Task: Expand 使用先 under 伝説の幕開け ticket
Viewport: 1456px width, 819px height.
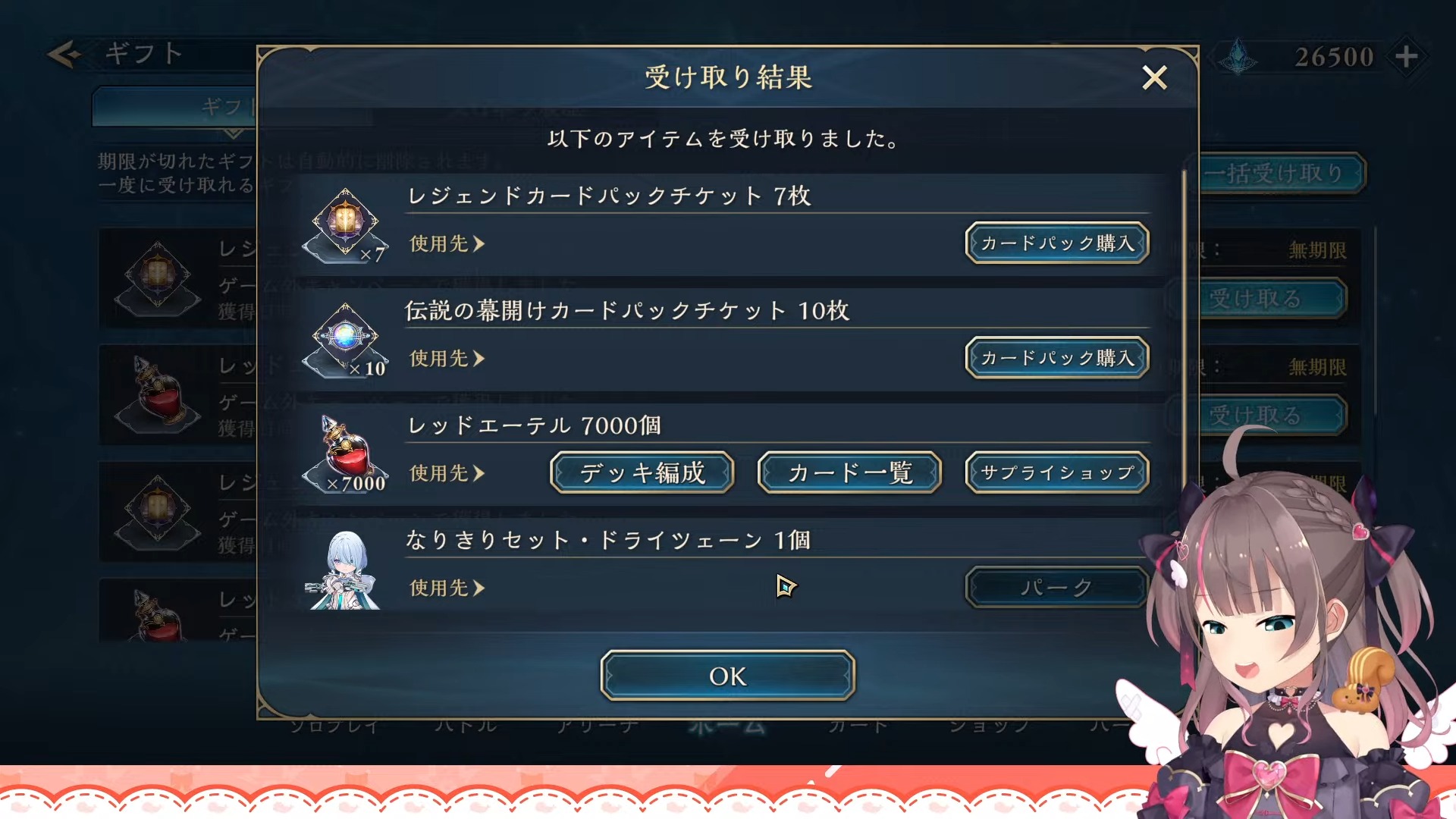Action: pyautogui.click(x=447, y=359)
